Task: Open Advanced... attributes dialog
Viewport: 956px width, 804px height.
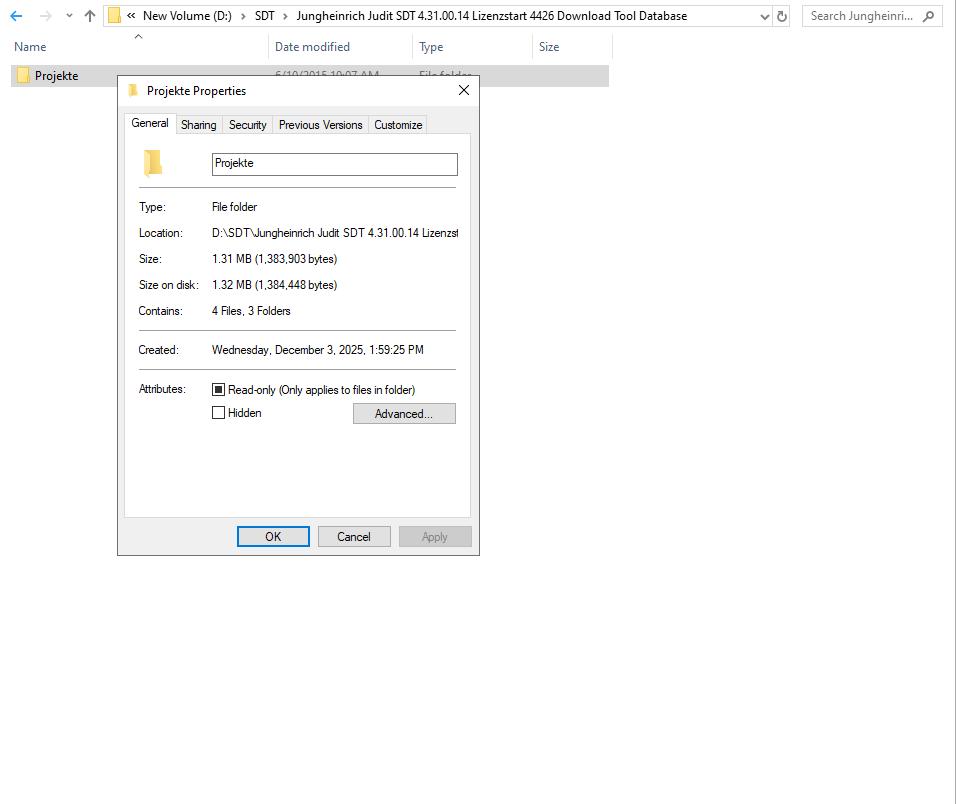Action: 404,413
